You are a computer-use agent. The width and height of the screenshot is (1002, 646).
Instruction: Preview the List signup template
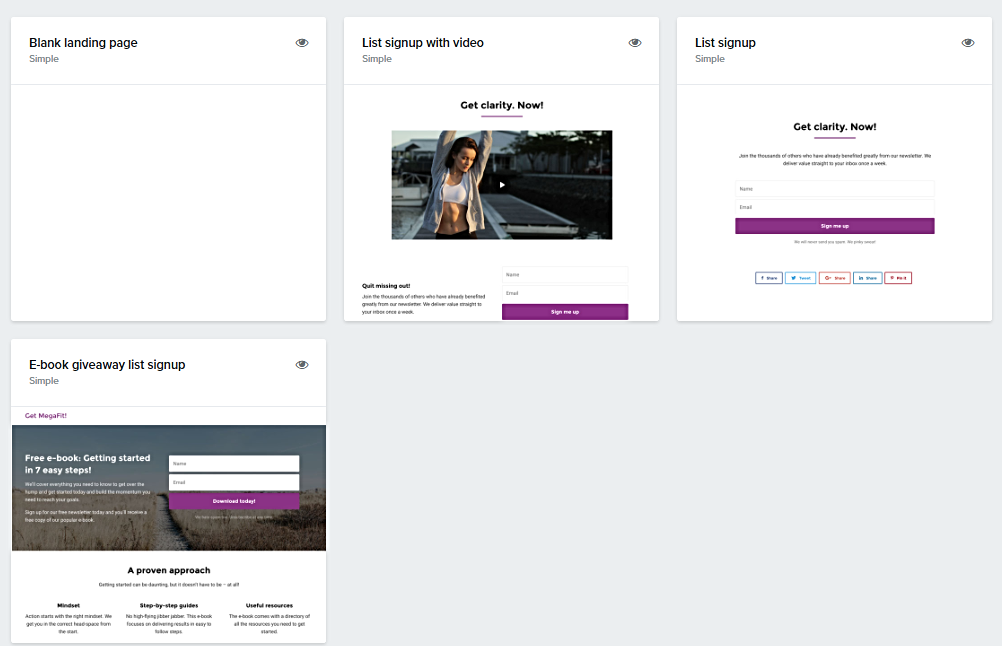click(x=968, y=43)
